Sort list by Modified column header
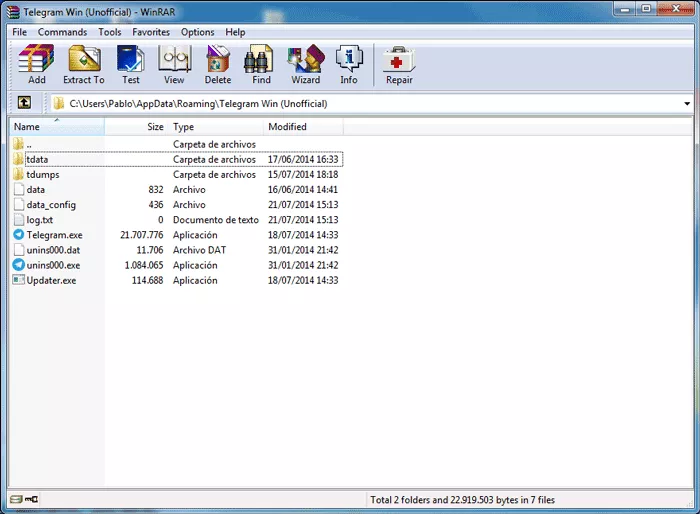Viewport: 700px width, 514px height. (304, 127)
